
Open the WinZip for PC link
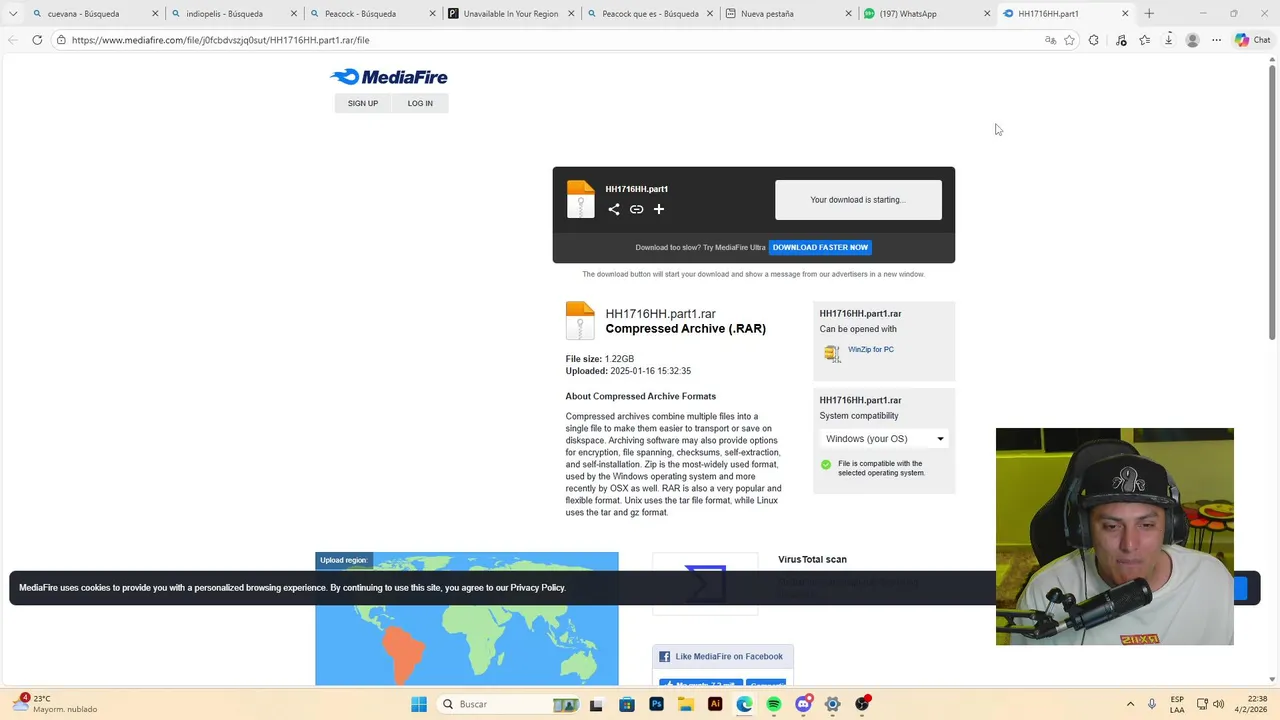point(871,350)
